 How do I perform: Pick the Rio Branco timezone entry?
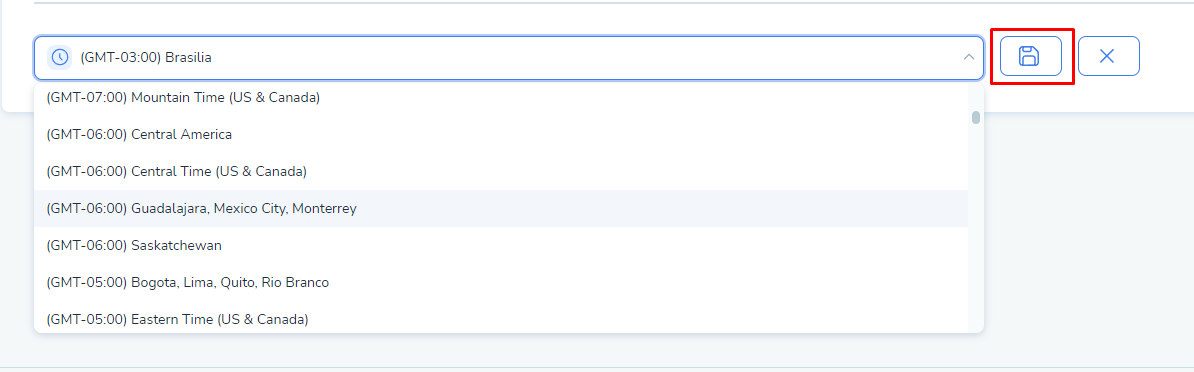click(501, 283)
